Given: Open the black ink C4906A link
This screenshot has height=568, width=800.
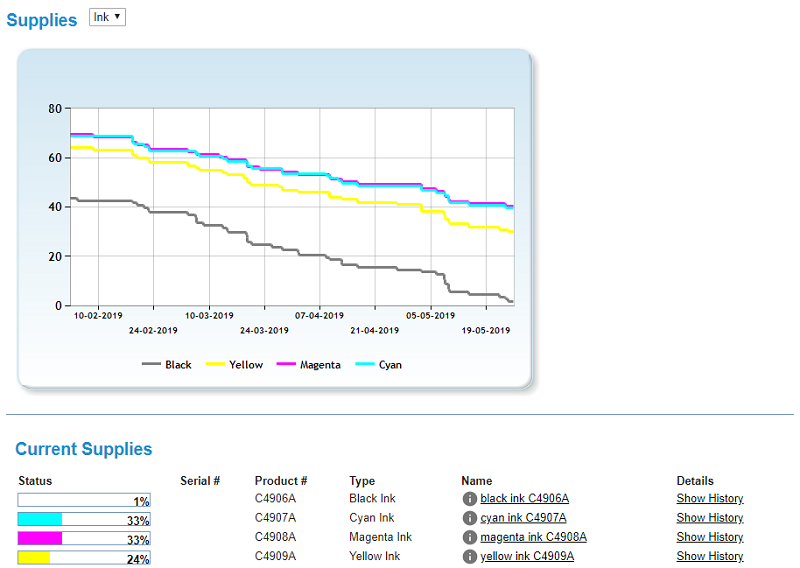Looking at the screenshot, I should click(x=524, y=499).
